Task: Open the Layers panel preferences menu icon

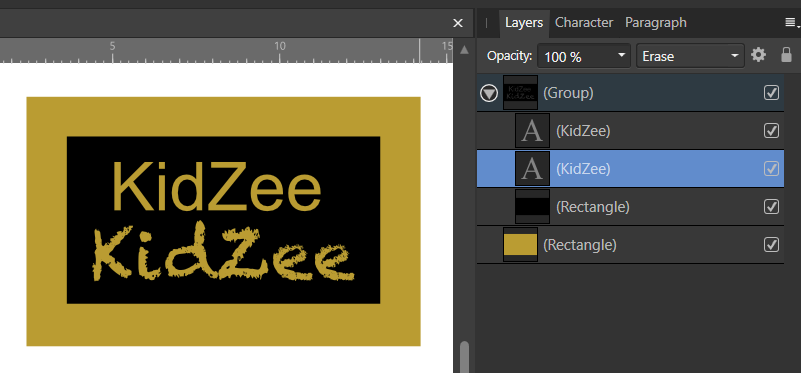Action: pos(791,22)
